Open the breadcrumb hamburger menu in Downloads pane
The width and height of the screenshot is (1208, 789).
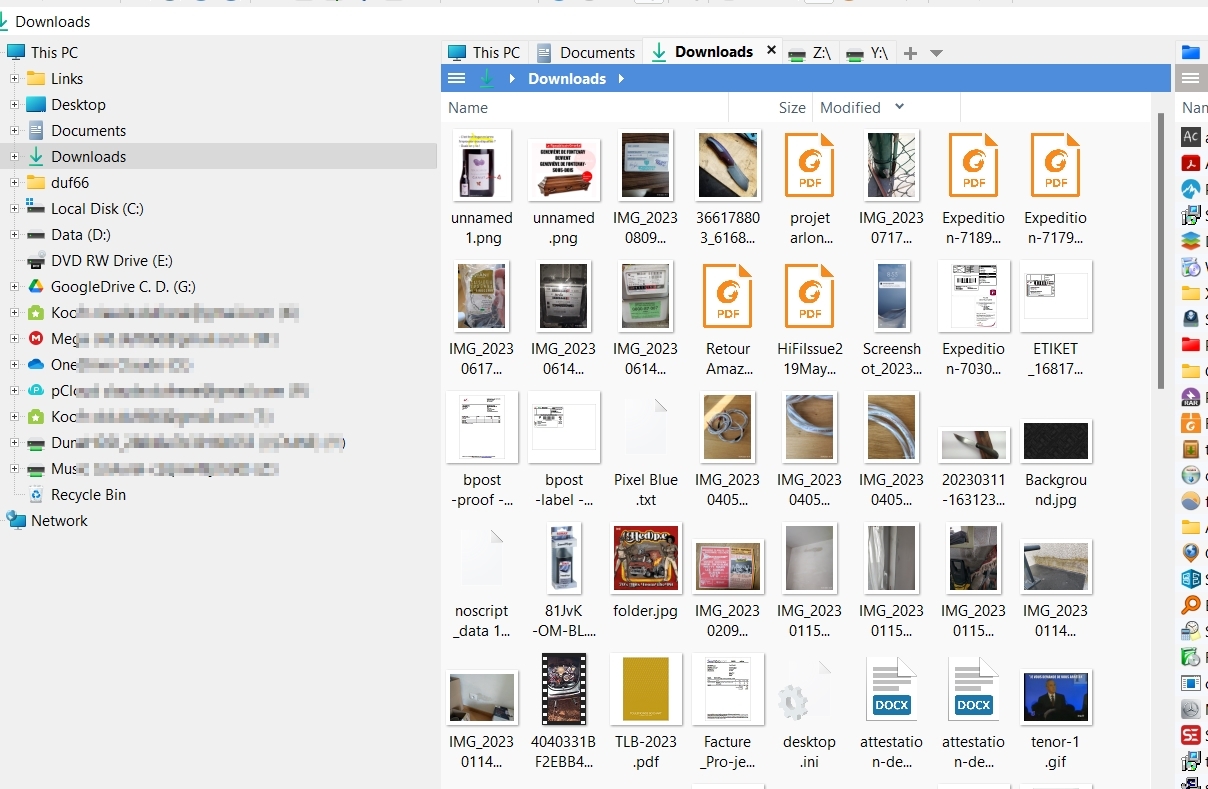coord(456,79)
